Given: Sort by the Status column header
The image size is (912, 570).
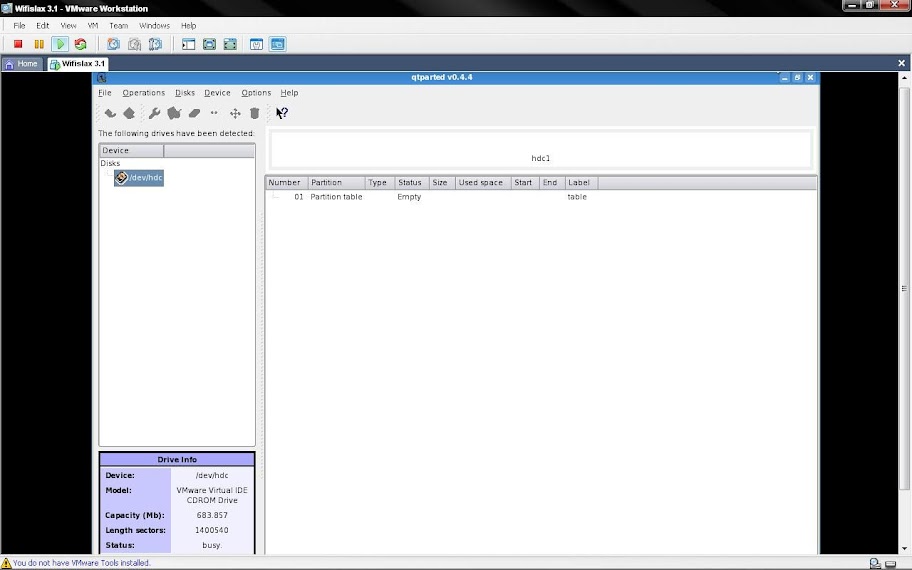Looking at the screenshot, I should (412, 183).
